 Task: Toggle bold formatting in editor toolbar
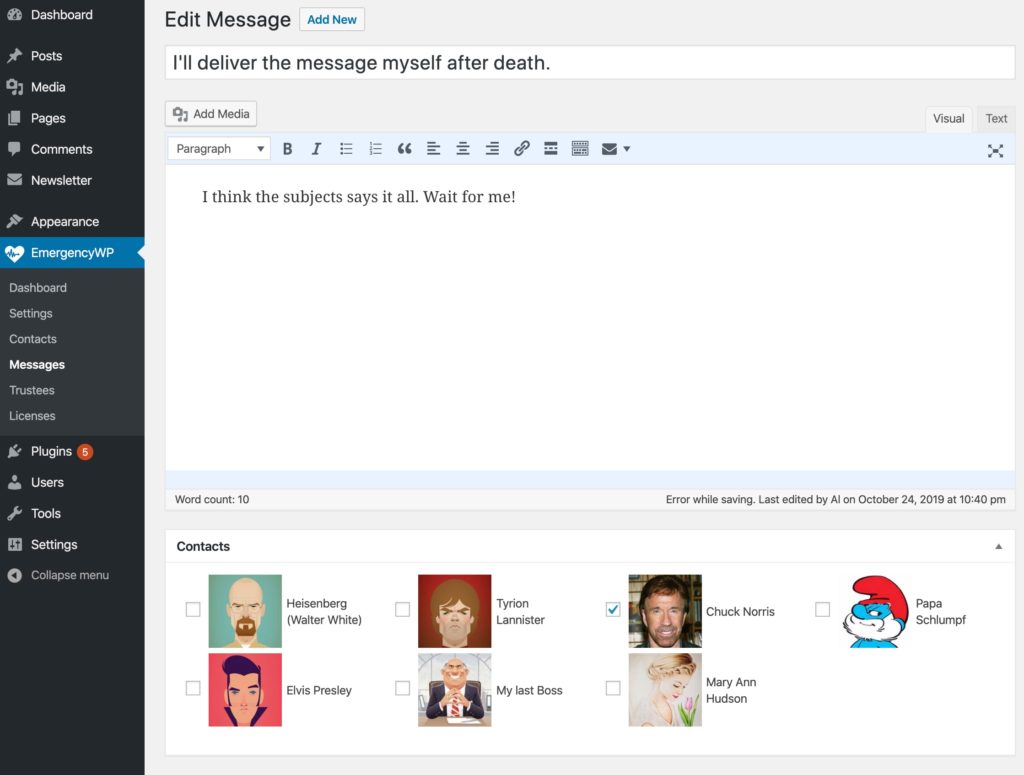pyautogui.click(x=287, y=149)
